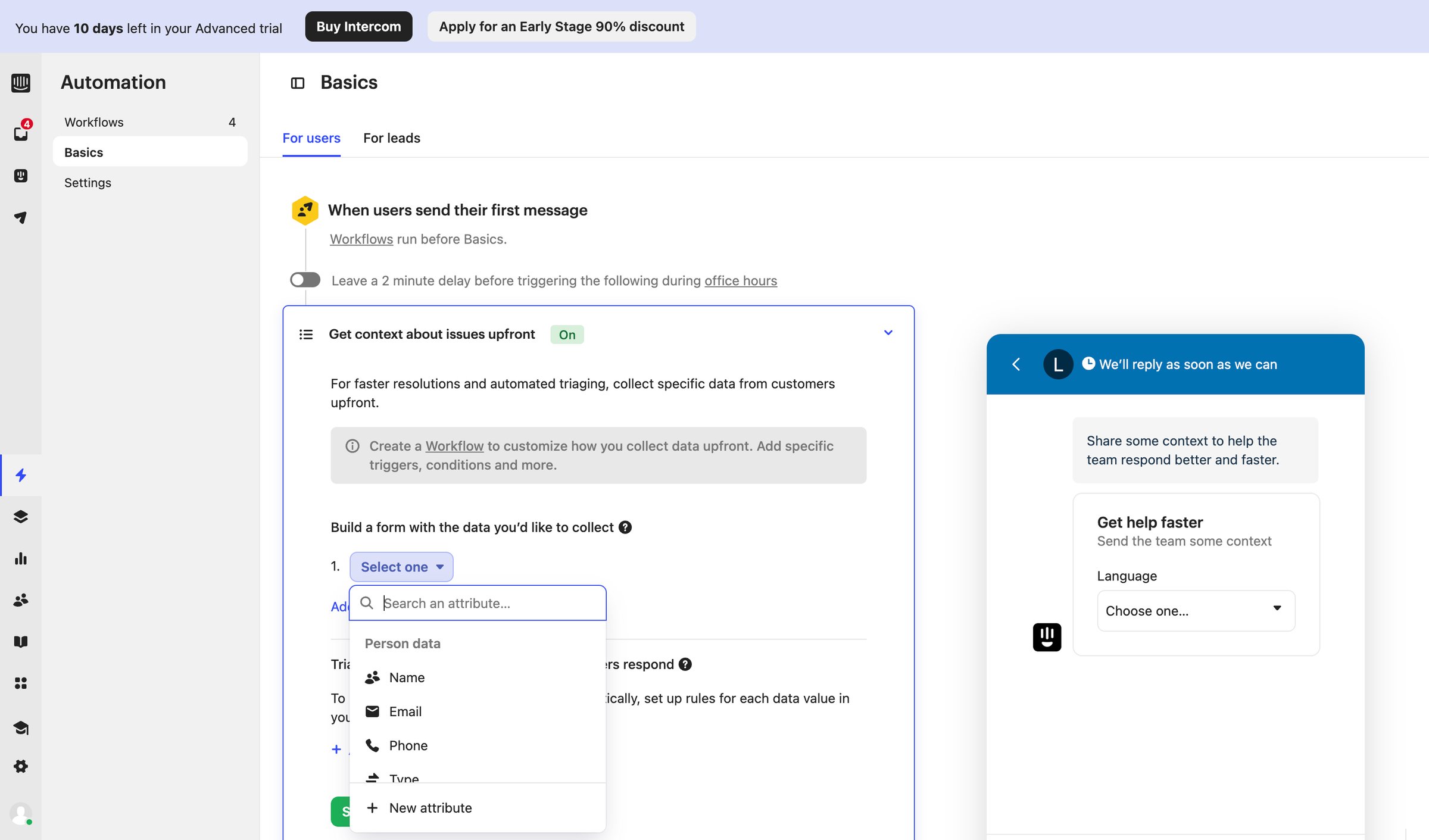
Task: Choose Phone attribute from Person data
Action: point(478,745)
